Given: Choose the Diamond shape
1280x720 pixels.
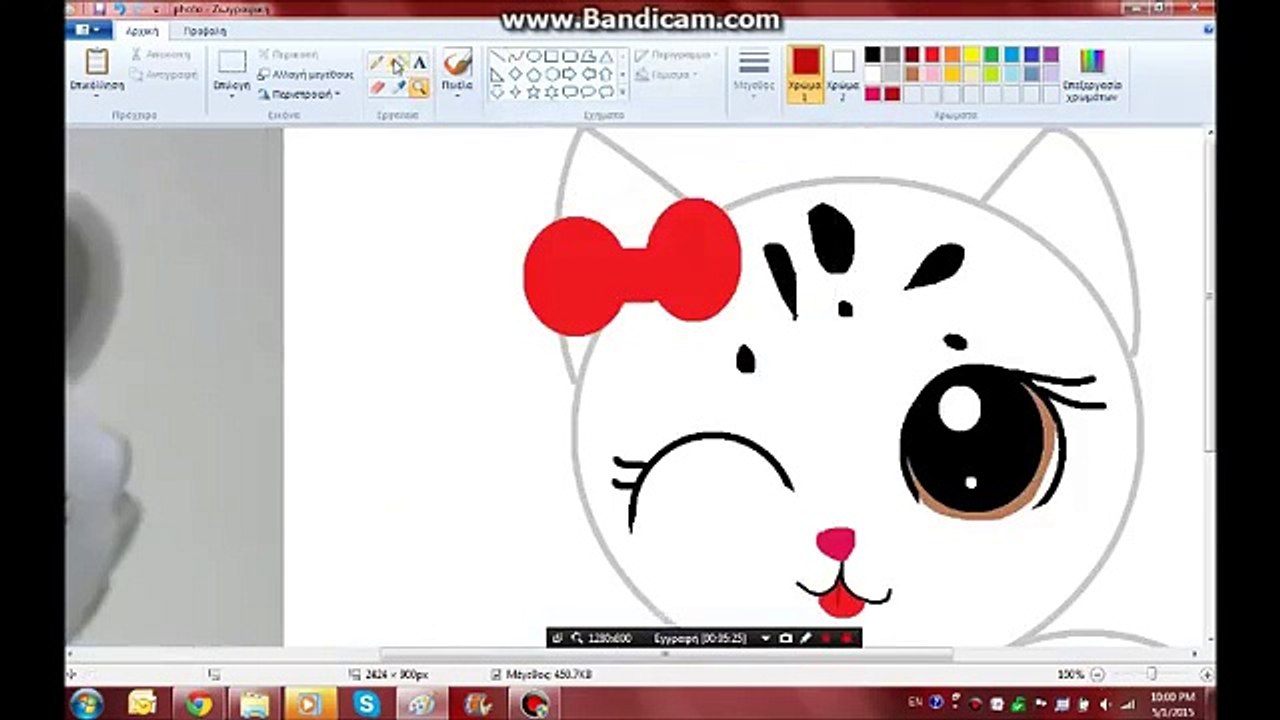Looking at the screenshot, I should (515, 75).
